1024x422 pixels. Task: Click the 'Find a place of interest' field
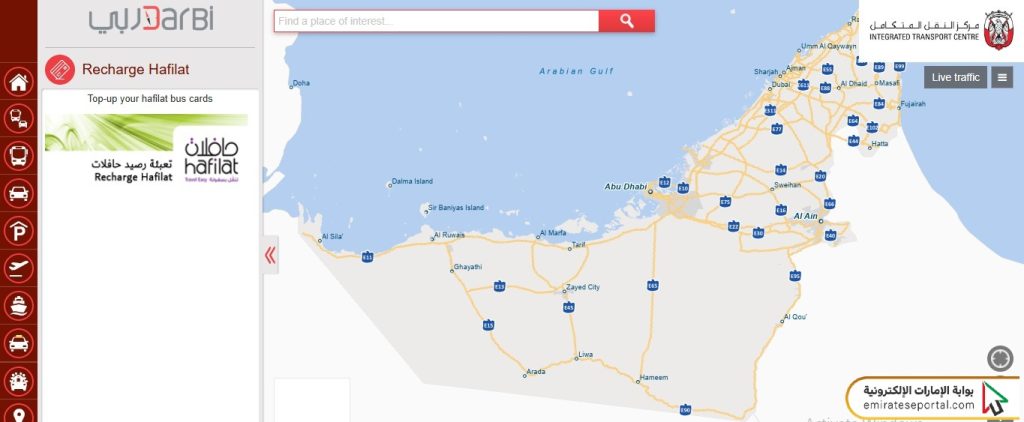[x=436, y=21]
